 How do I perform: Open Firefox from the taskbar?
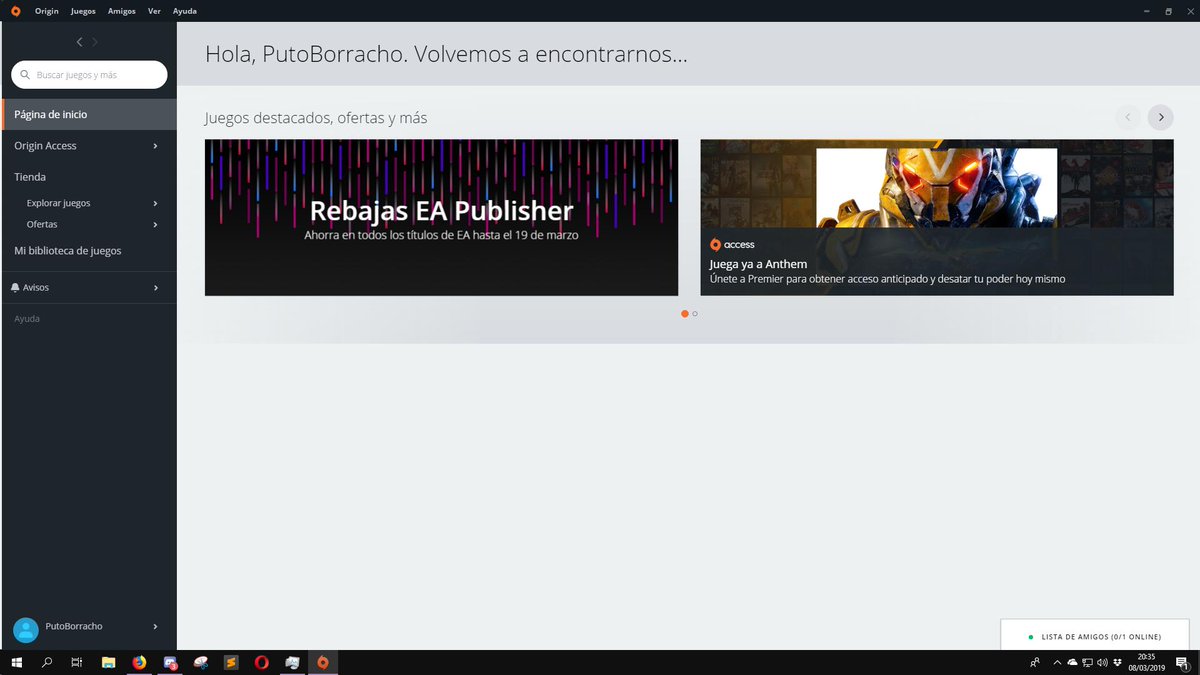(139, 662)
